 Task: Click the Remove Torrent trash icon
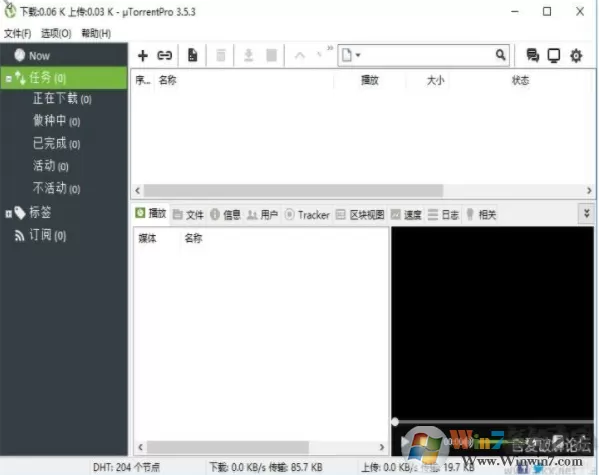tap(221, 55)
